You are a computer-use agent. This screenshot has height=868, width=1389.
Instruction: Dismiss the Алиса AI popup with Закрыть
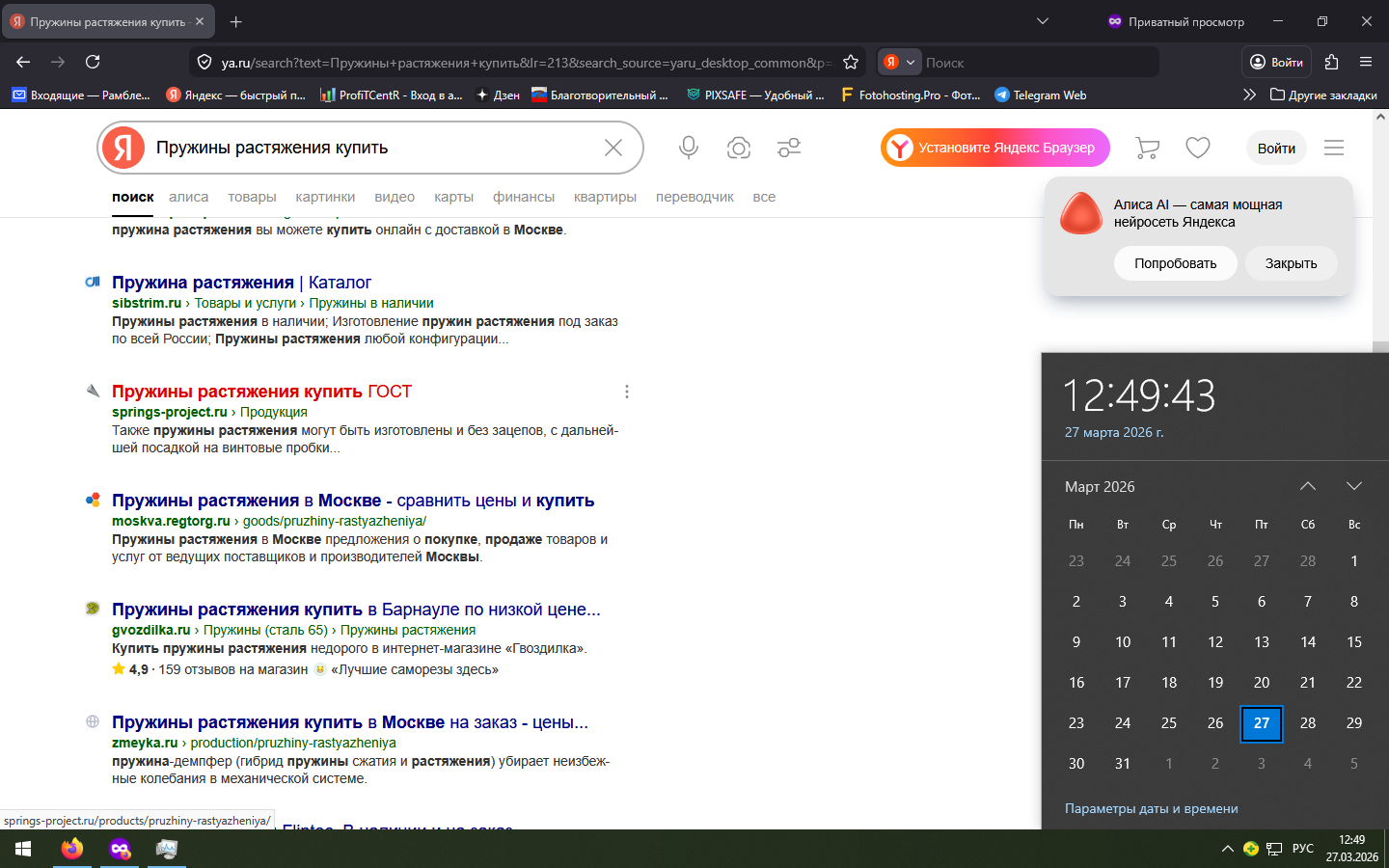coord(1291,263)
